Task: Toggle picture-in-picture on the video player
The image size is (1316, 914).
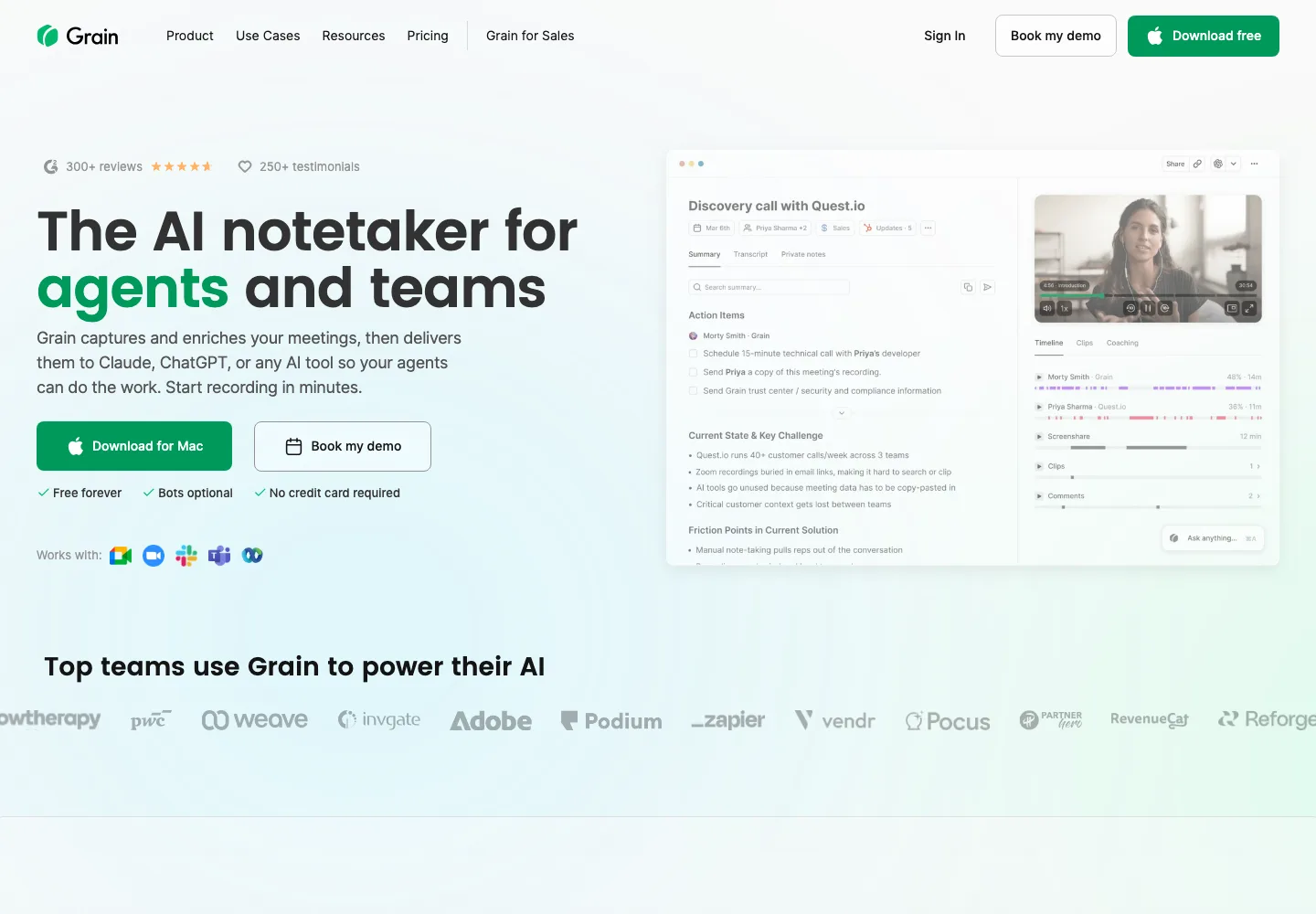Action: click(1232, 308)
